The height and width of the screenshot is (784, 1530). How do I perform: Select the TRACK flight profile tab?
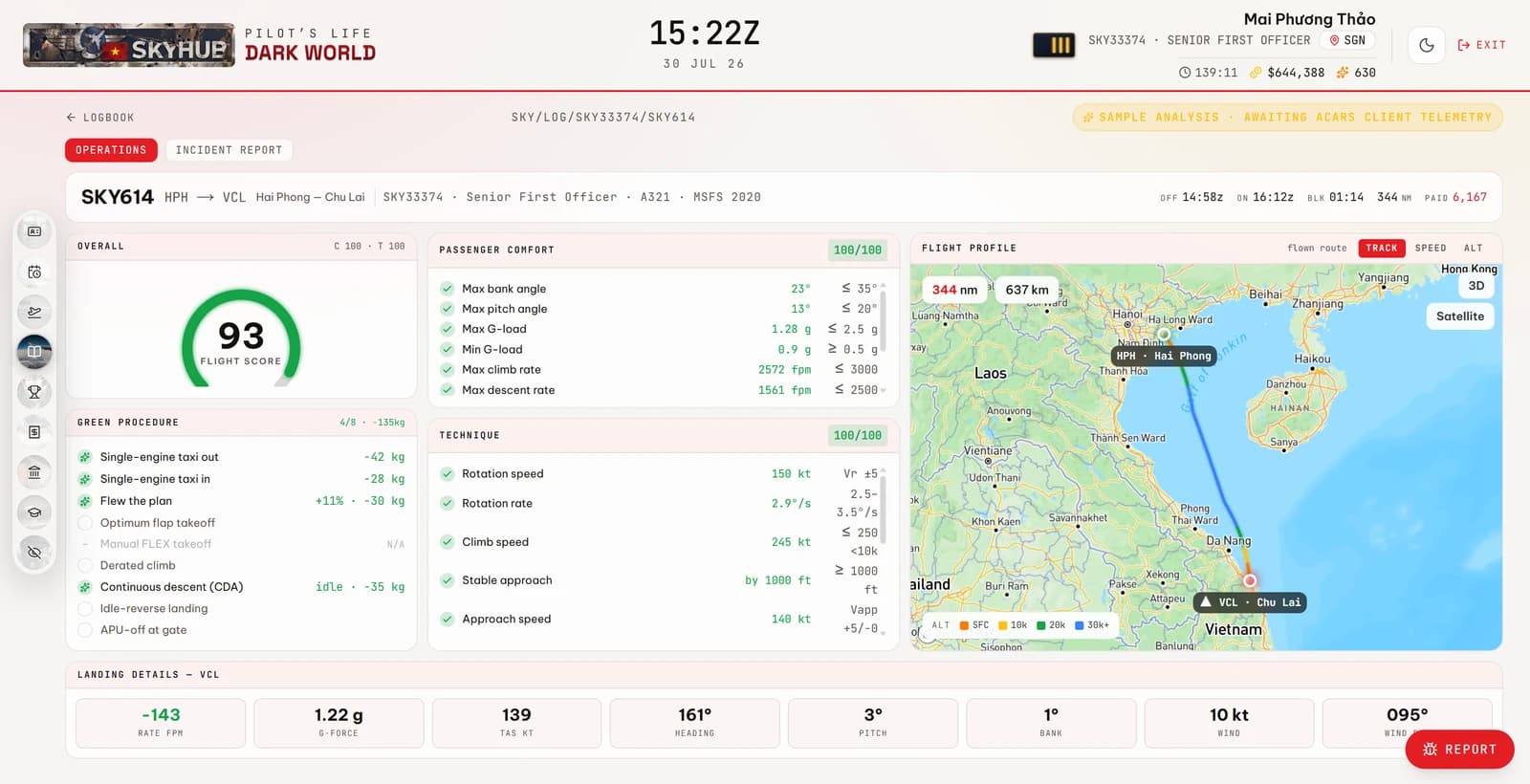1381,248
